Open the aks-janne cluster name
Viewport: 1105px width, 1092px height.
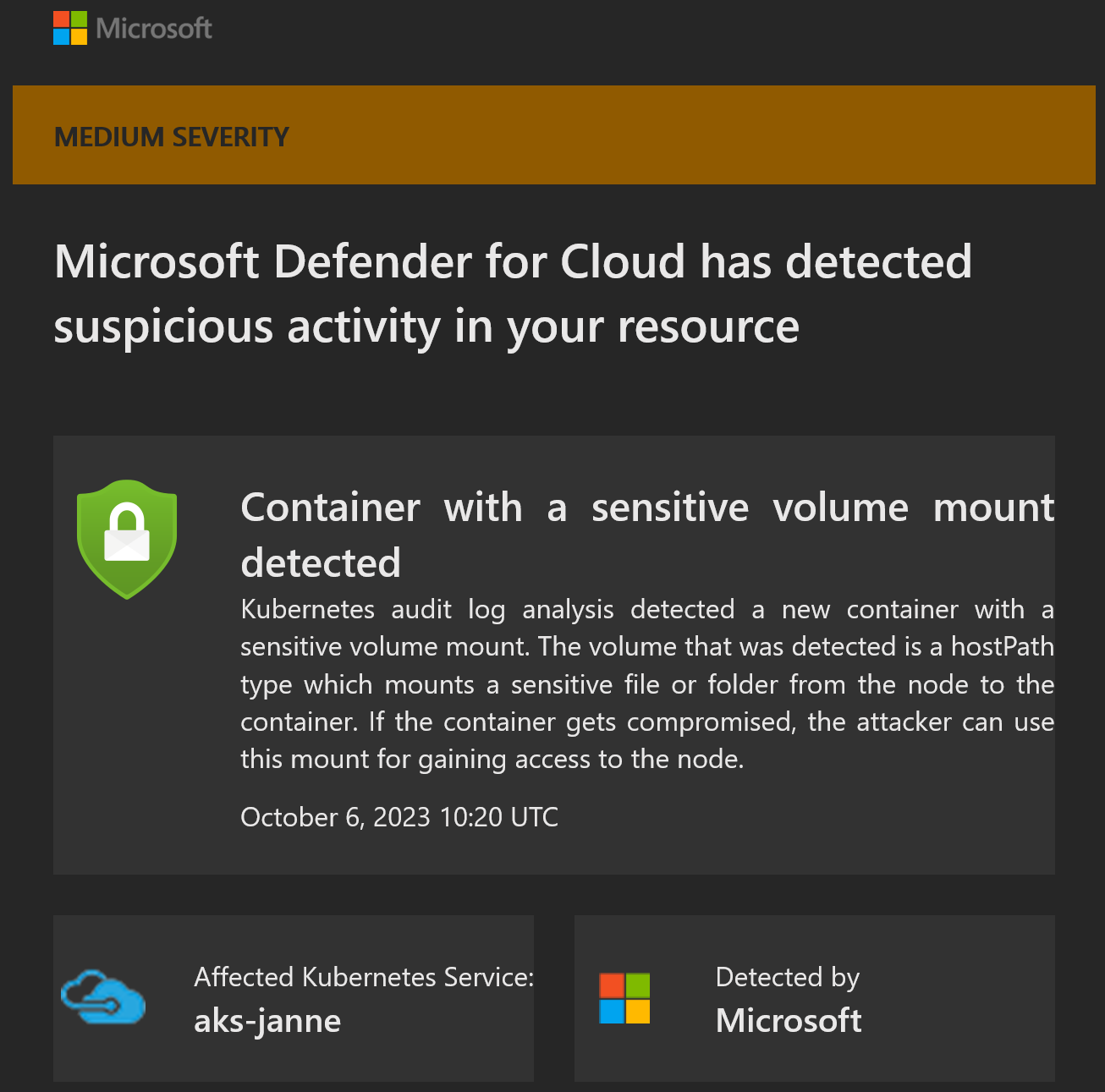[267, 1021]
